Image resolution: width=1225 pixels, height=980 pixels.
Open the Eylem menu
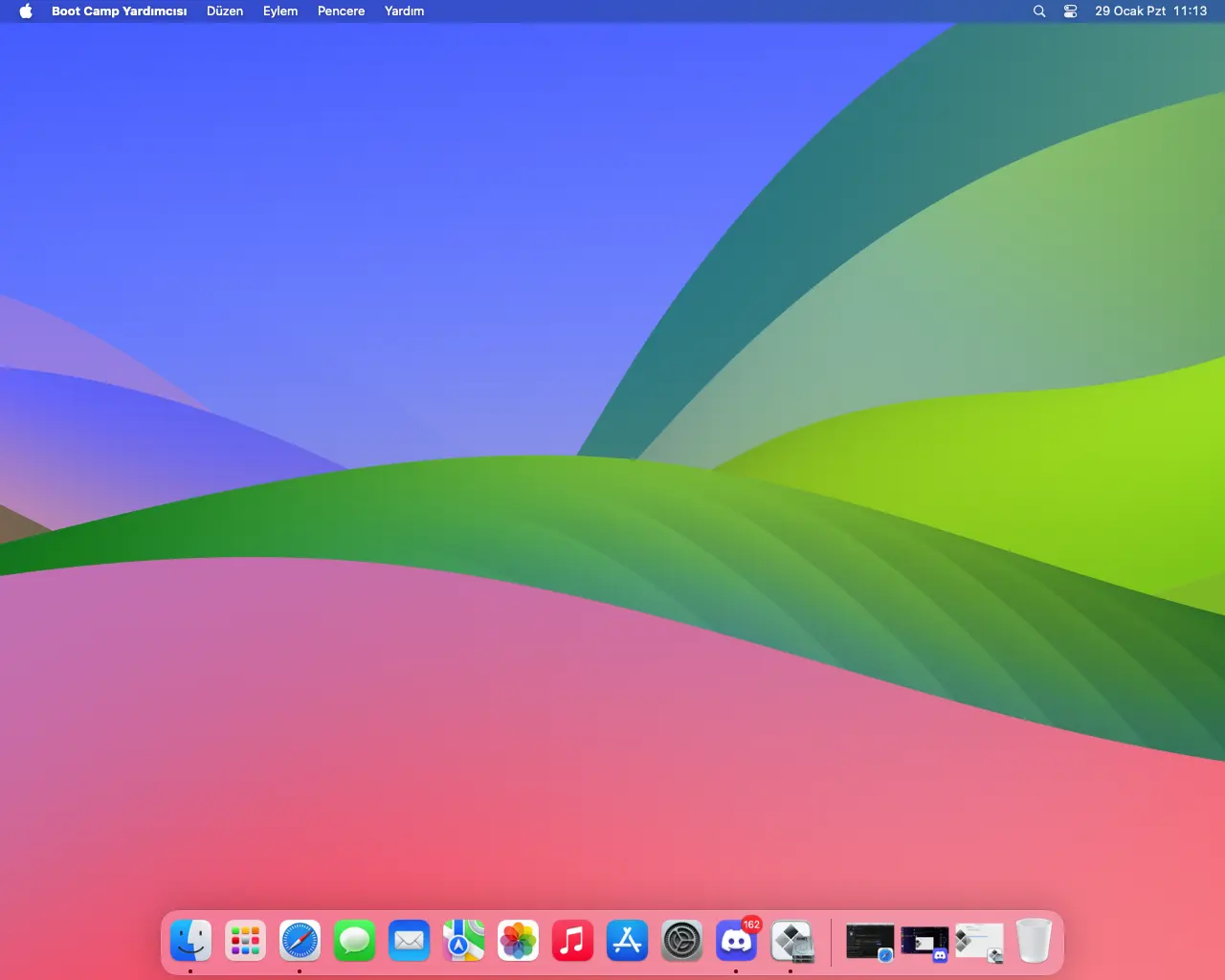click(280, 11)
